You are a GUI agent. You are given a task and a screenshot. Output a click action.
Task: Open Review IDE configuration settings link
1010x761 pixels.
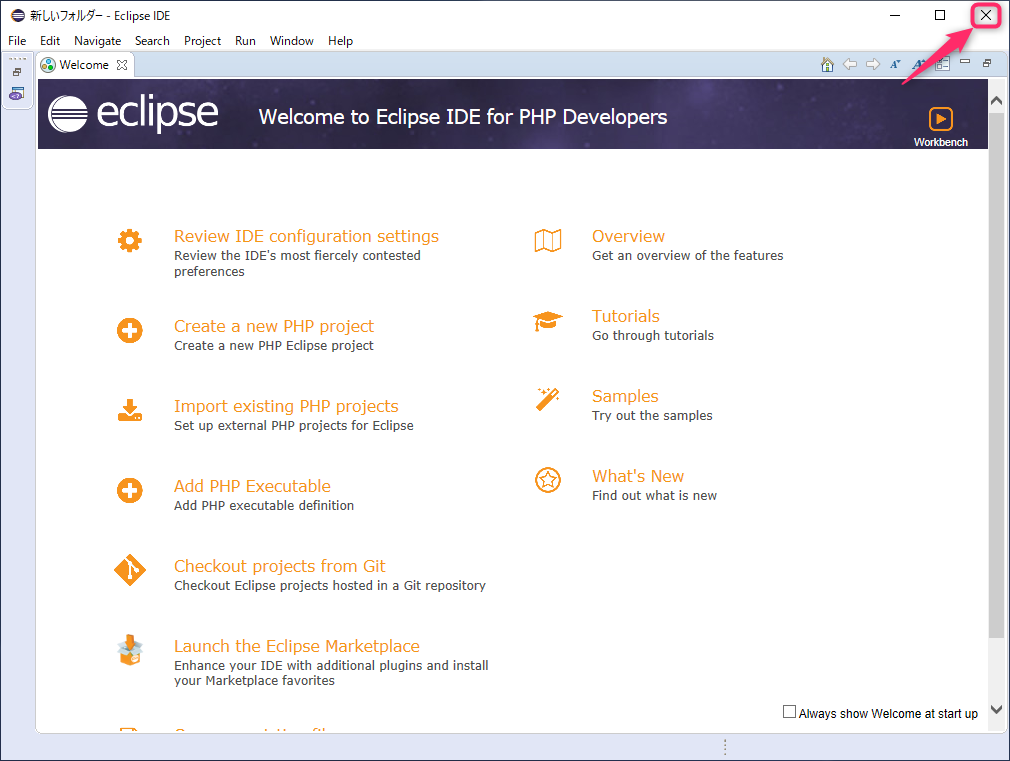coord(306,236)
